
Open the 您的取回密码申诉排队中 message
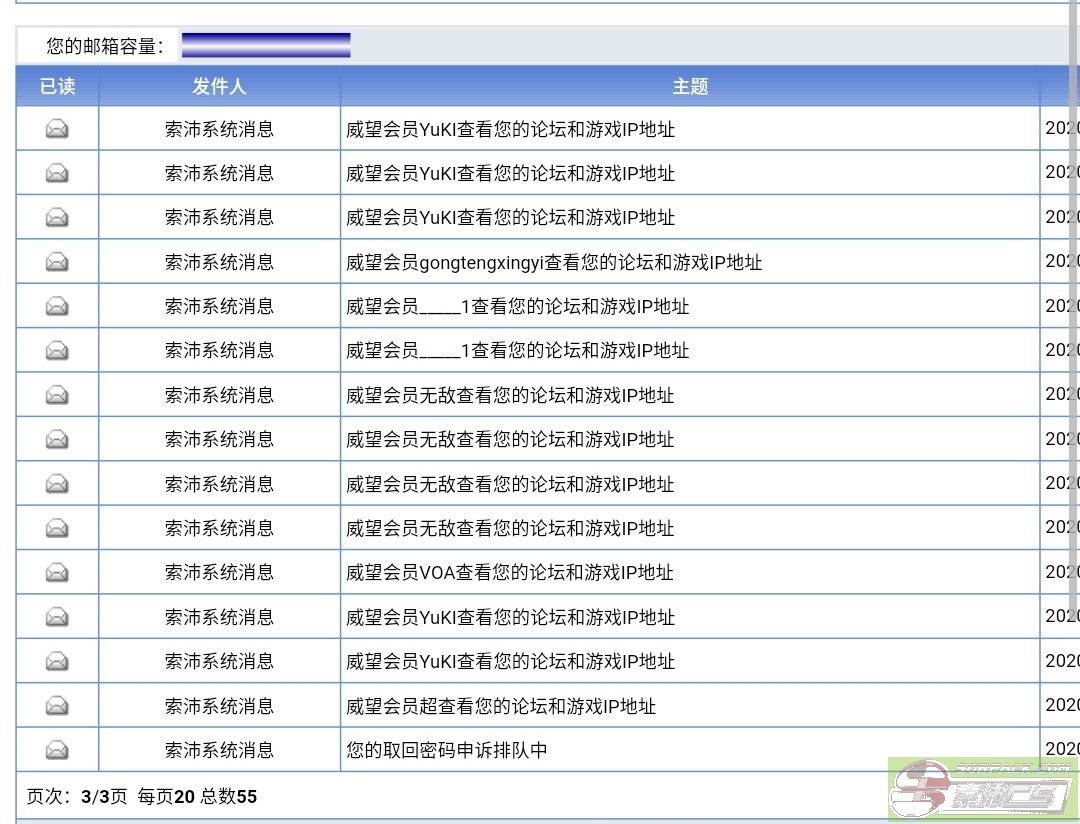click(447, 750)
